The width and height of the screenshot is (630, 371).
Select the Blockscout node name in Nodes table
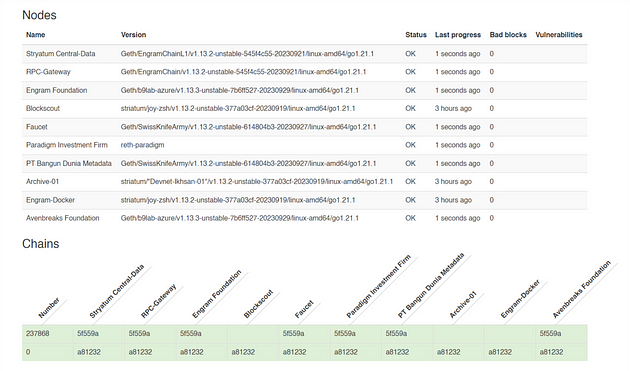pyautogui.click(x=43, y=109)
